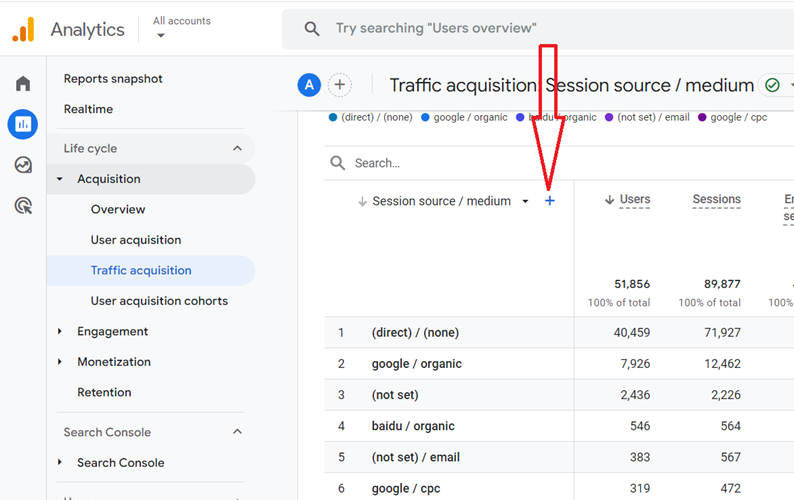Image resolution: width=794 pixels, height=500 pixels.
Task: Click the table search magnifier icon
Action: [337, 163]
